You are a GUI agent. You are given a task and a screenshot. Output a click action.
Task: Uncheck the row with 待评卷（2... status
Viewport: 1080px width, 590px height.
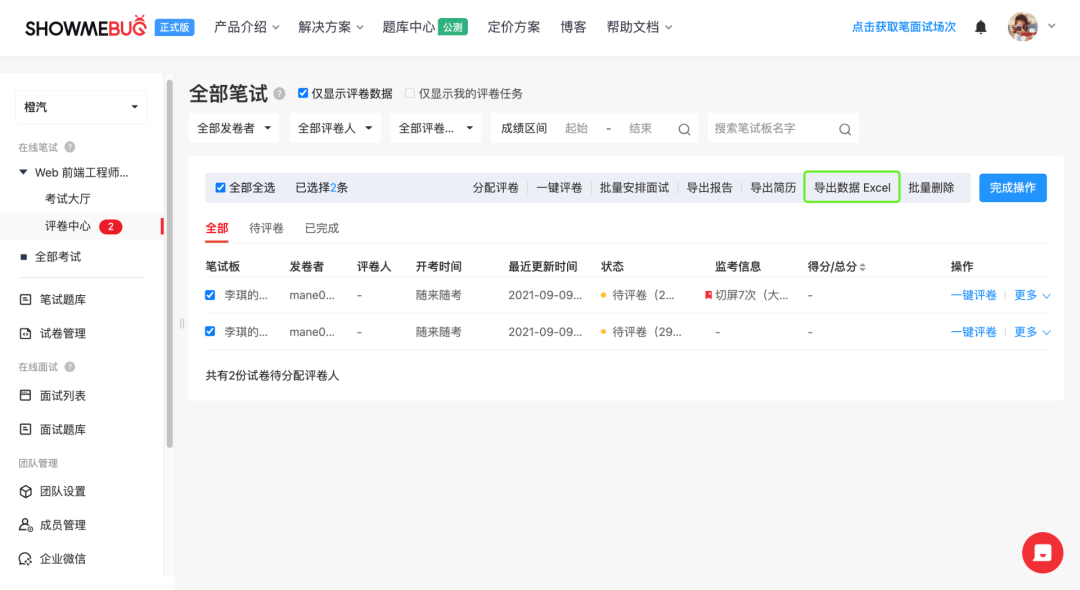(x=210, y=295)
